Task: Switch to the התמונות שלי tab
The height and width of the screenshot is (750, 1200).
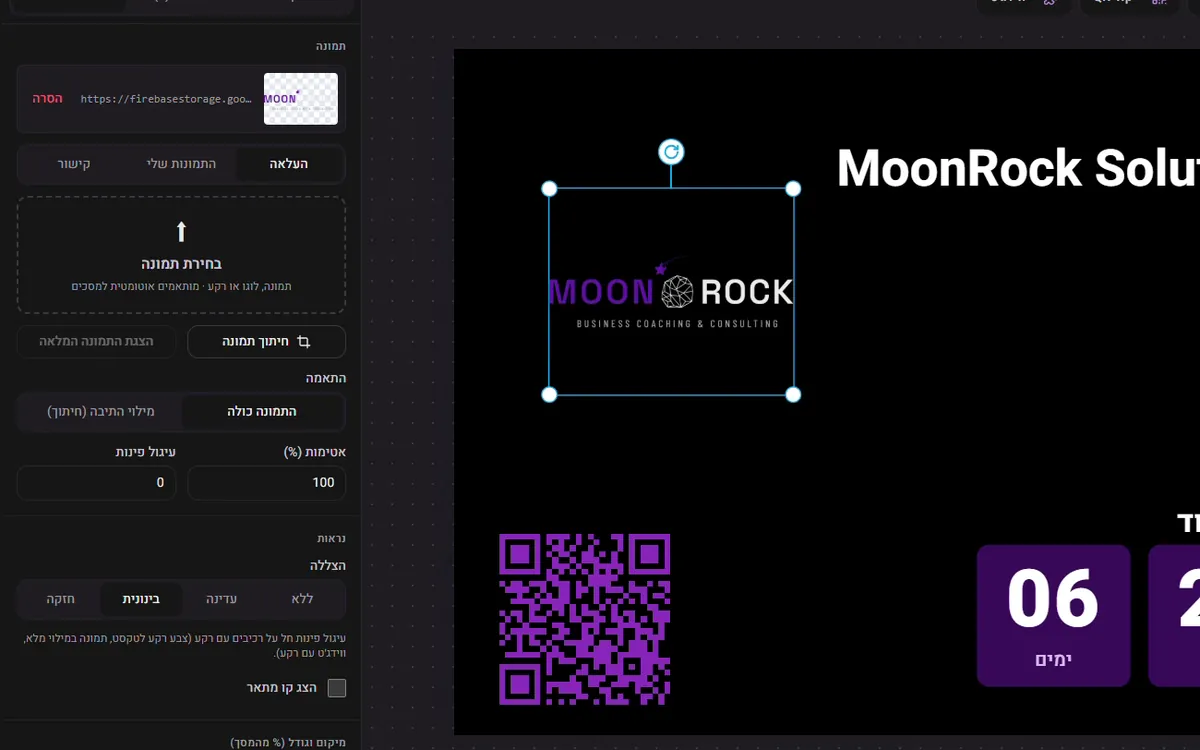Action: [x=182, y=163]
